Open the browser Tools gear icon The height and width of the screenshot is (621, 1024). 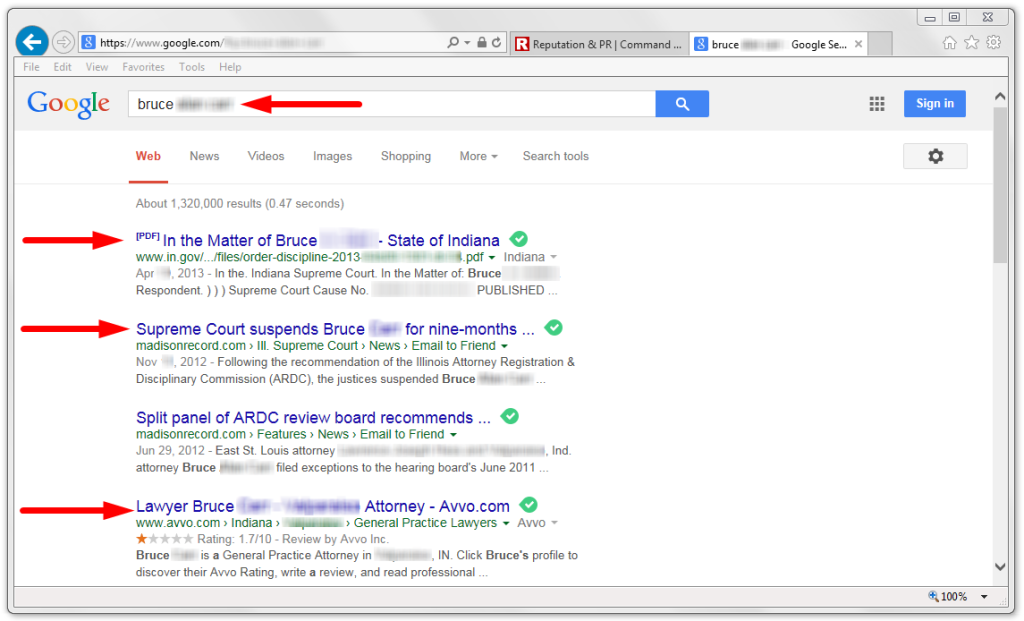coord(994,43)
